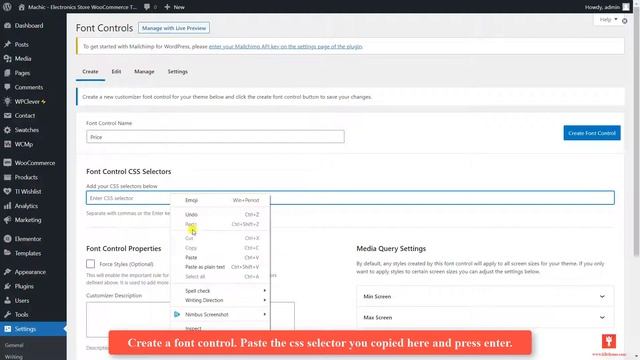Click the Swatches gear icon in sidebar
640x360 pixels.
(x=7, y=130)
